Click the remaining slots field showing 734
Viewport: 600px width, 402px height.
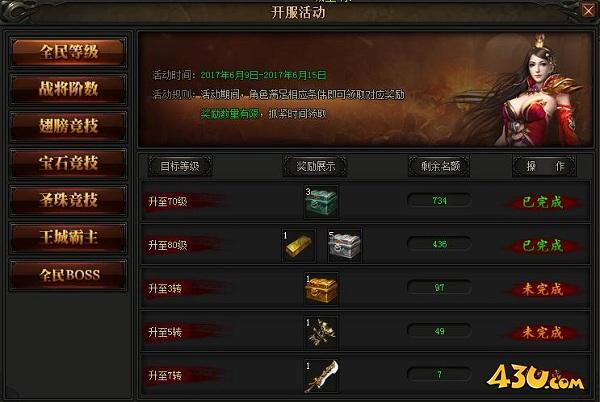click(439, 201)
